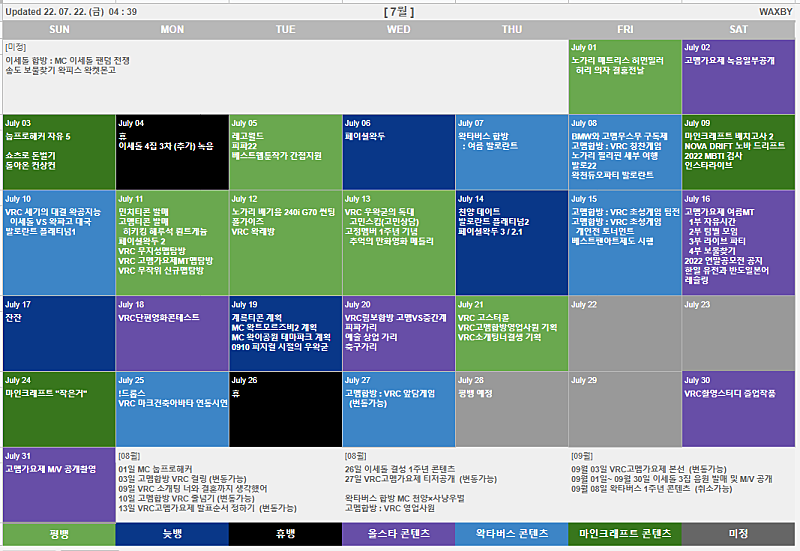Select the TUE column header
Screen dimensions: 800x551
point(286,30)
